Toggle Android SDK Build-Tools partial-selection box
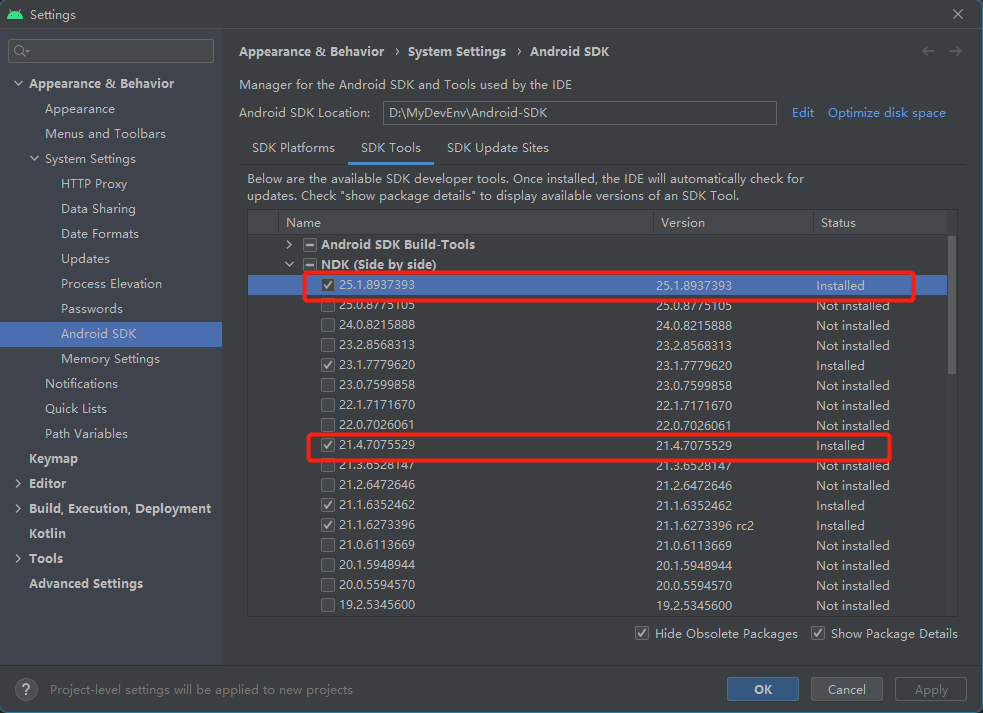This screenshot has height=713, width=983. [x=310, y=245]
